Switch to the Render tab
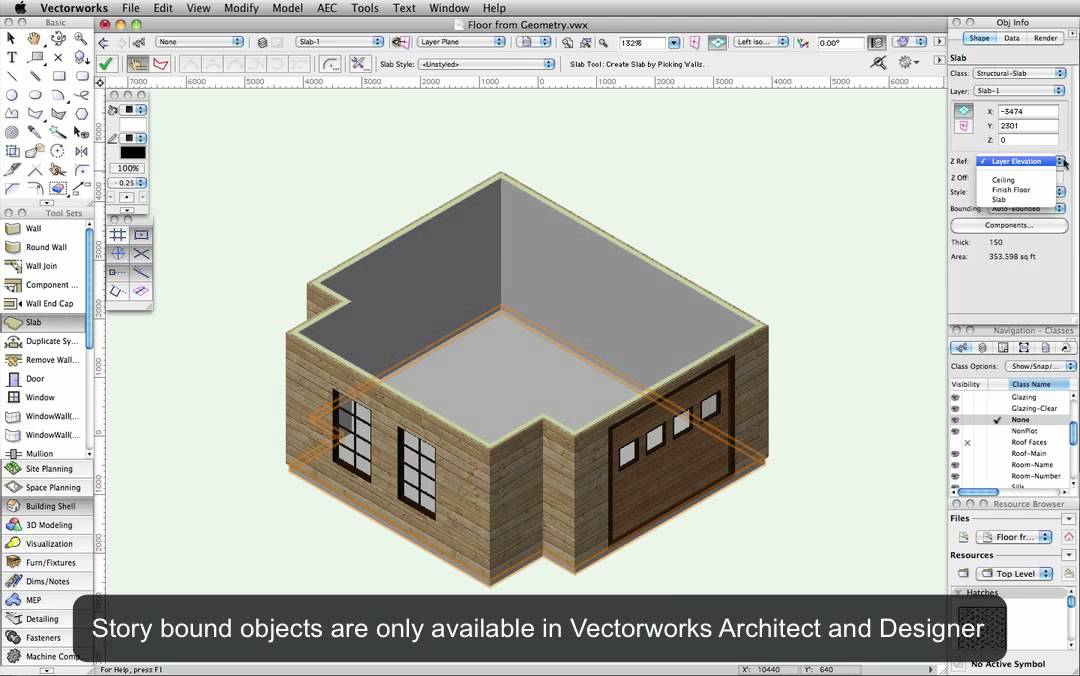Screen dimensions: 1080x676 tap(1045, 38)
